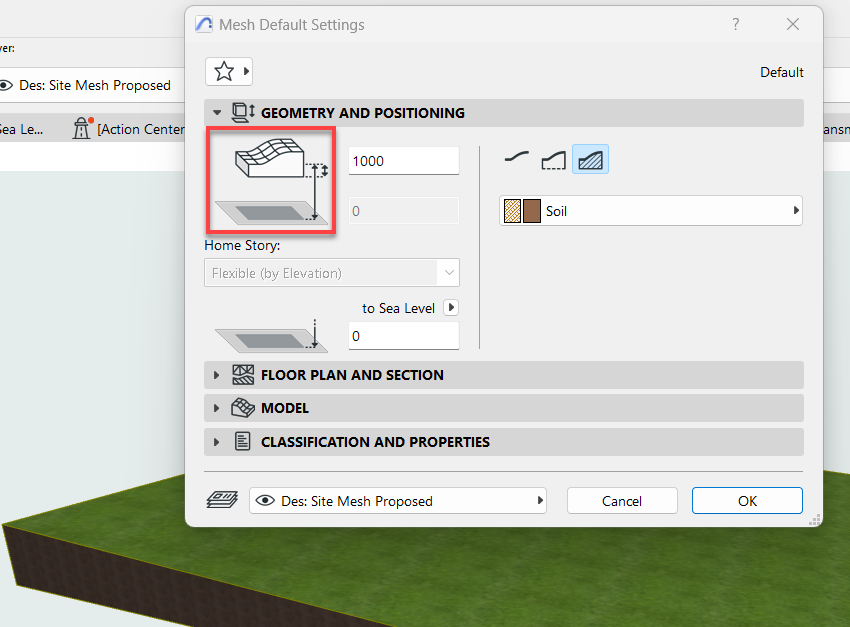850x627 pixels.
Task: Click the layer stack icon at bottom
Action: 222,500
